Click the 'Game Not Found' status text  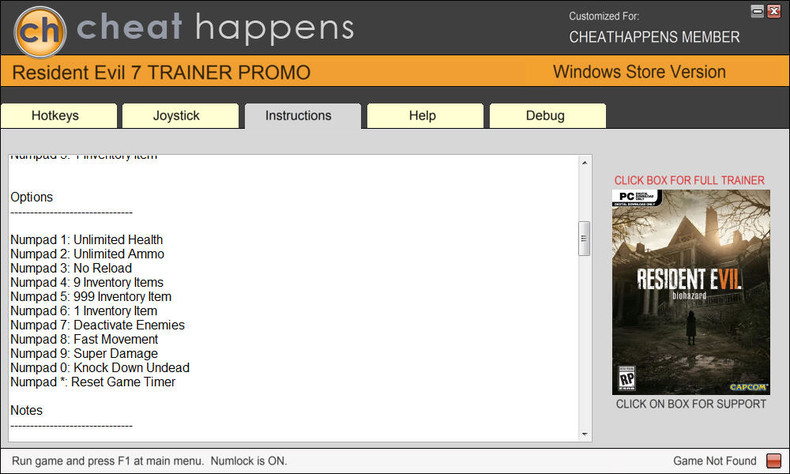715,461
